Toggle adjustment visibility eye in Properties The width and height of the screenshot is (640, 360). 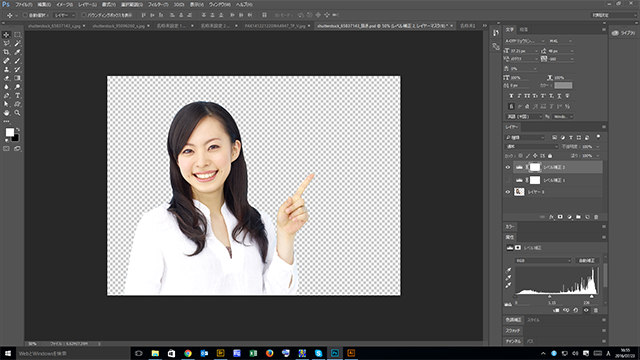[x=586, y=310]
